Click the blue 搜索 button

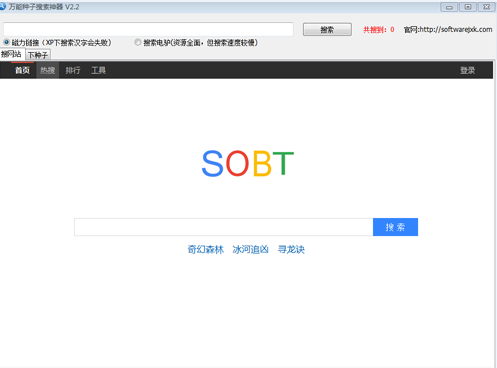tap(395, 227)
